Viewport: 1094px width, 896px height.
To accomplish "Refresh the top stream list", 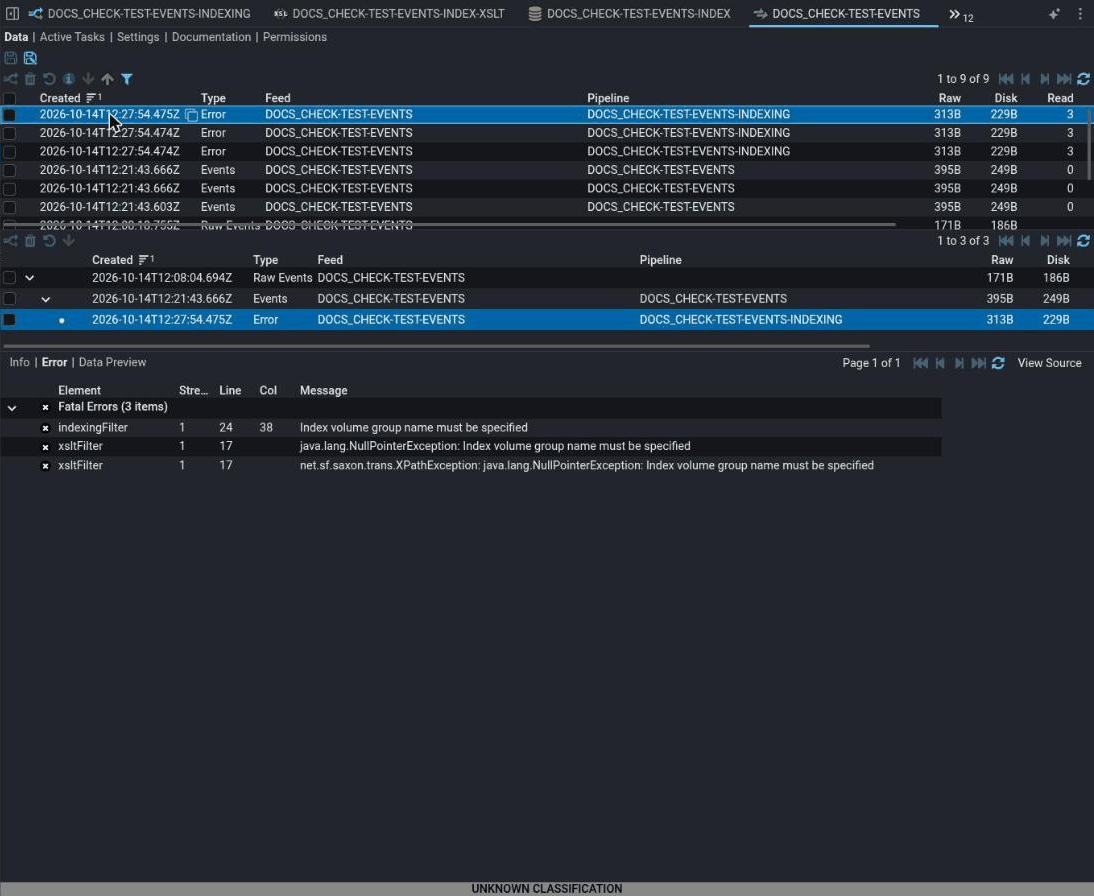I will [x=1083, y=79].
